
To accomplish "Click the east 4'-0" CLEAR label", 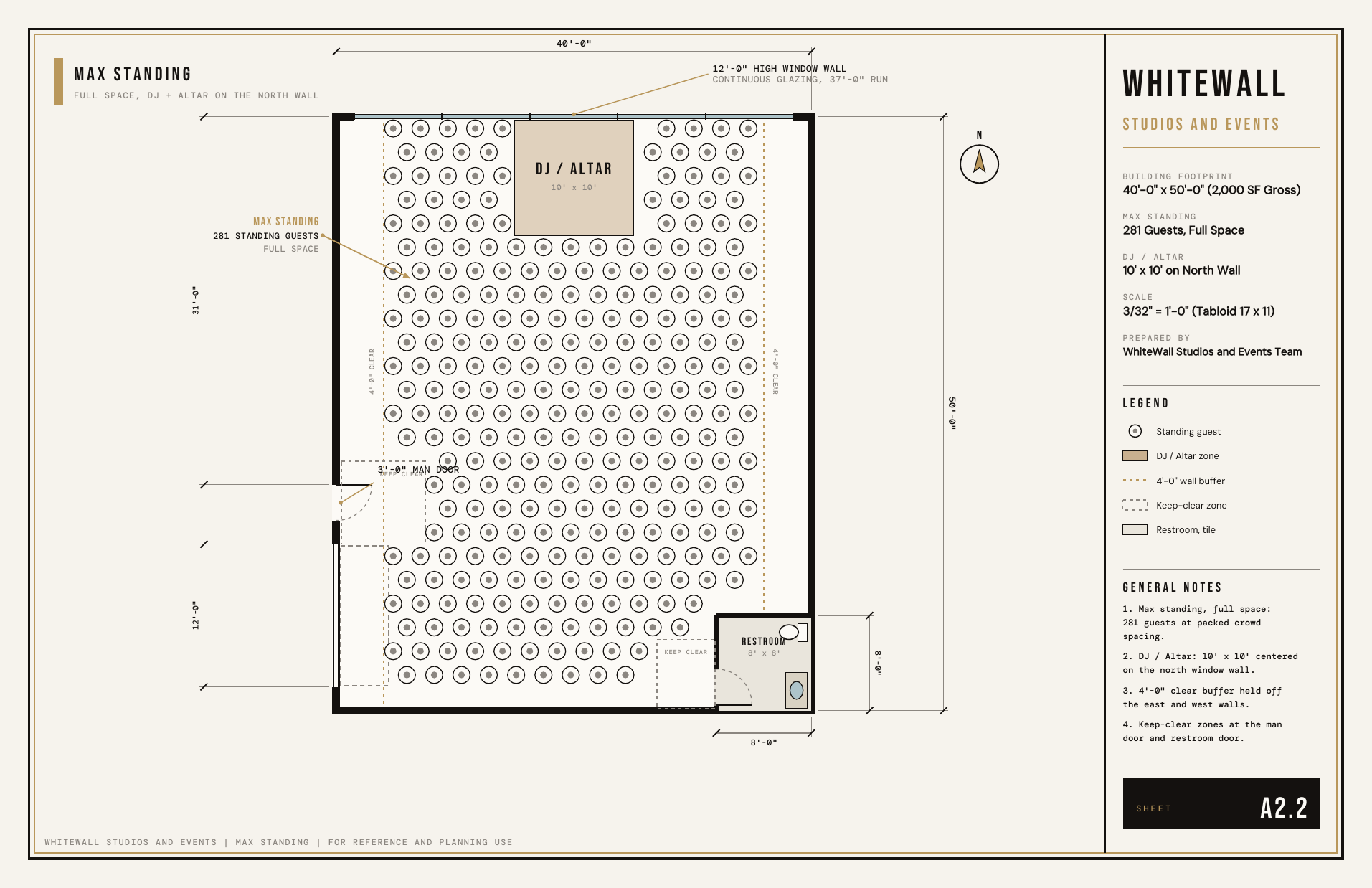I will 775,372.
